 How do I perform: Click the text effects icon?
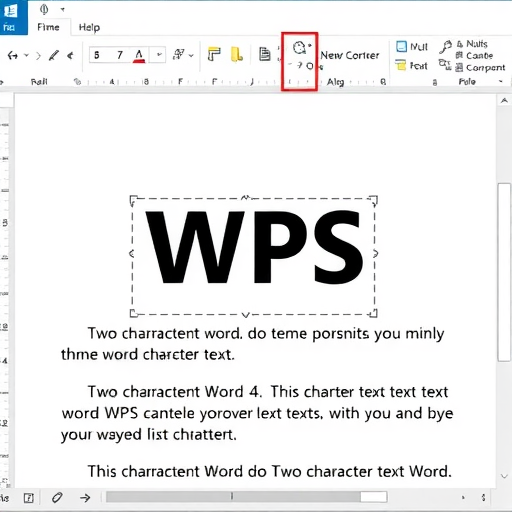(x=179, y=55)
